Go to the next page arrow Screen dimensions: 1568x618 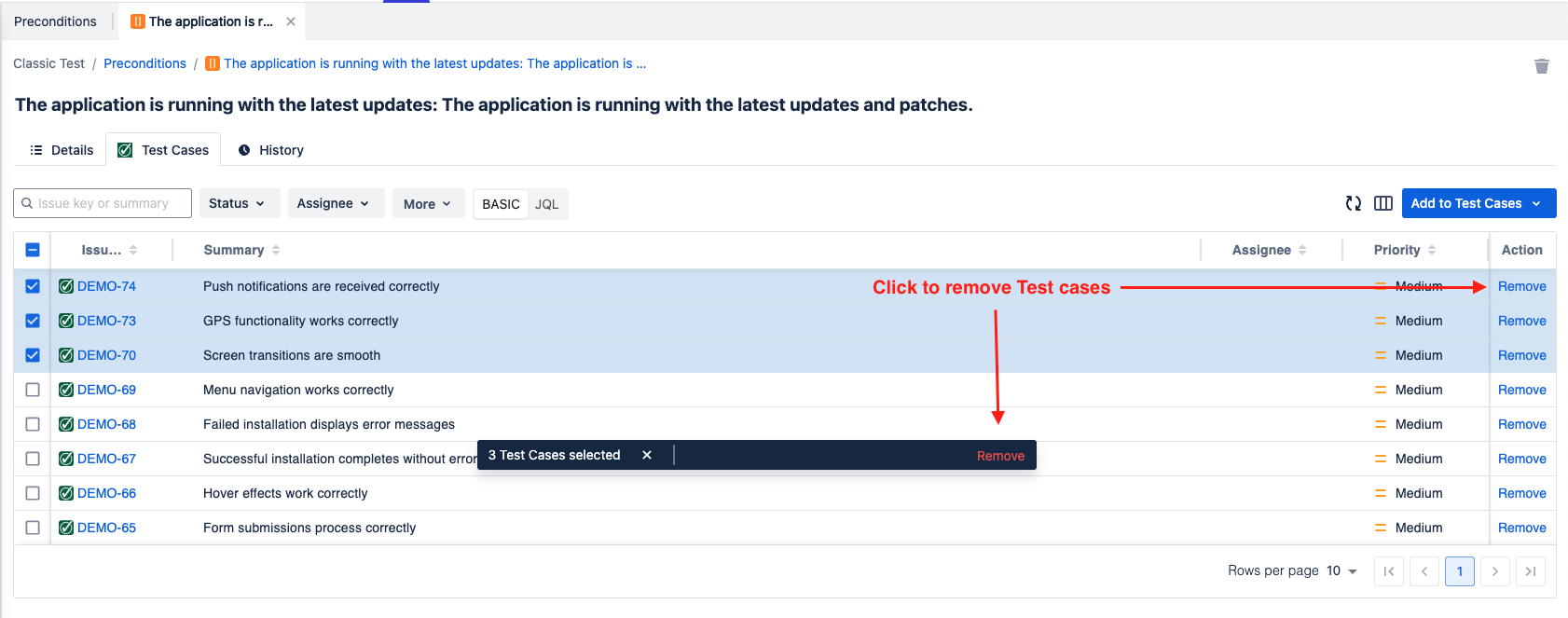pos(1495,571)
